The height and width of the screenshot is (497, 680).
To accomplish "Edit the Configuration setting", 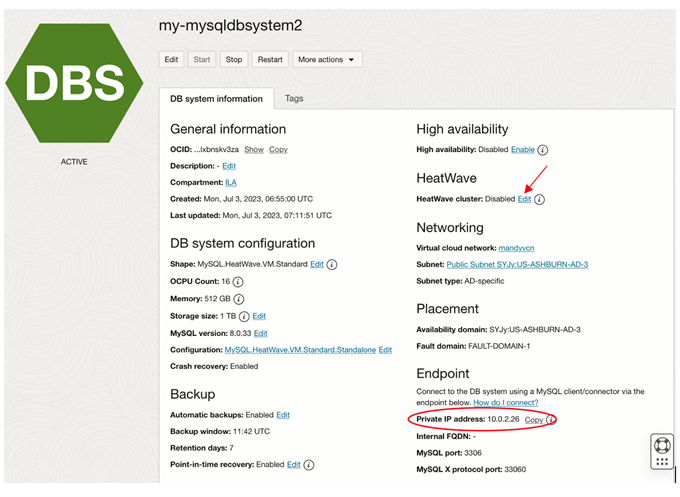I will point(385,350).
